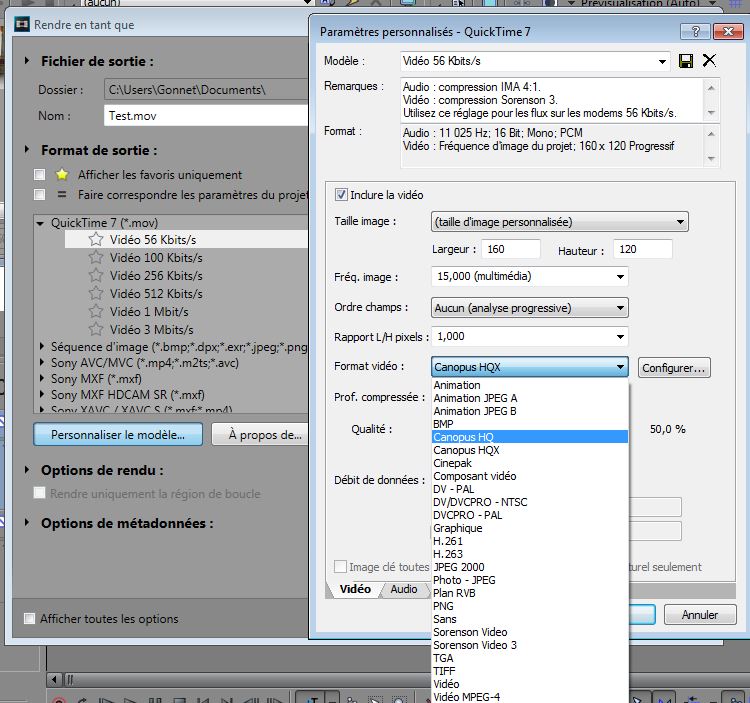This screenshot has width=750, height=703.
Task: Star the Vidéo 512 Kbits/s template
Action: (x=96, y=293)
